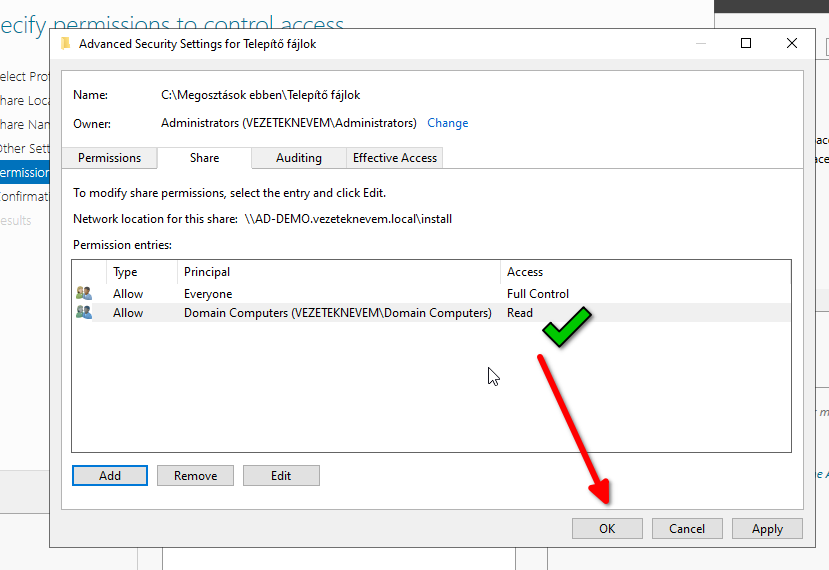Click the Domain Computers group icon

(x=84, y=313)
